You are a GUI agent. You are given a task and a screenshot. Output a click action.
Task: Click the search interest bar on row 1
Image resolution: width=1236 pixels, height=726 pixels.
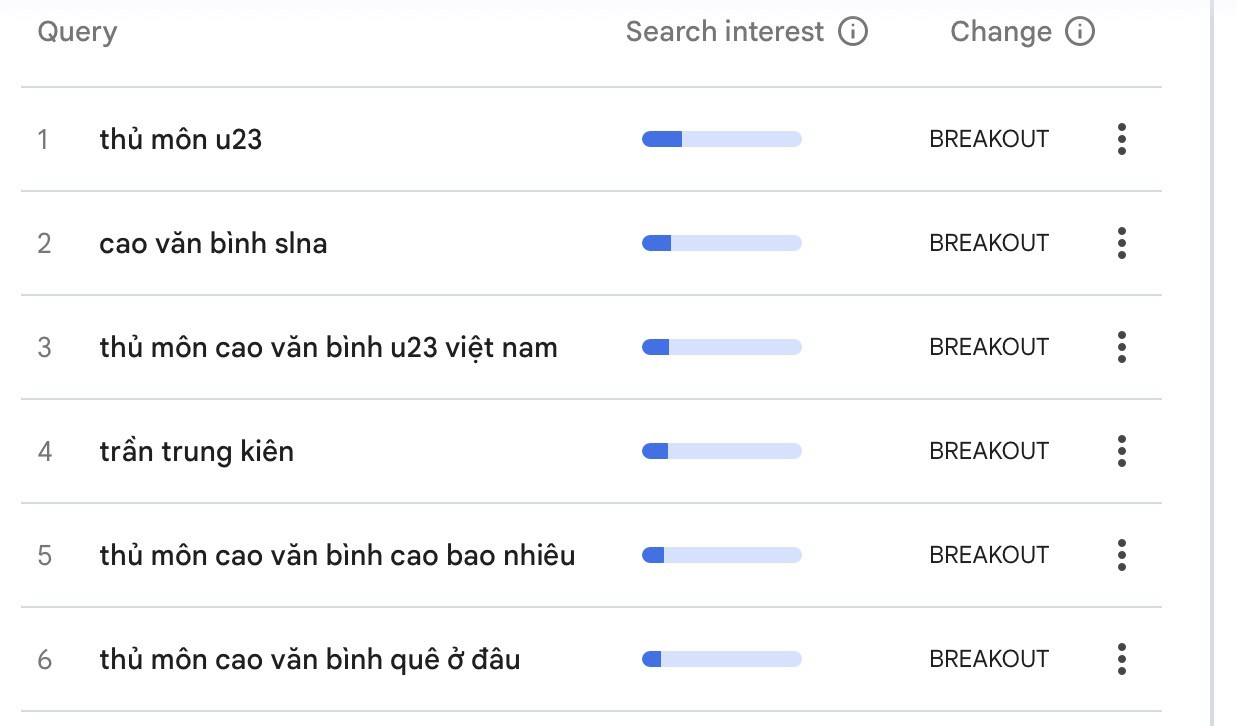pyautogui.click(x=720, y=139)
